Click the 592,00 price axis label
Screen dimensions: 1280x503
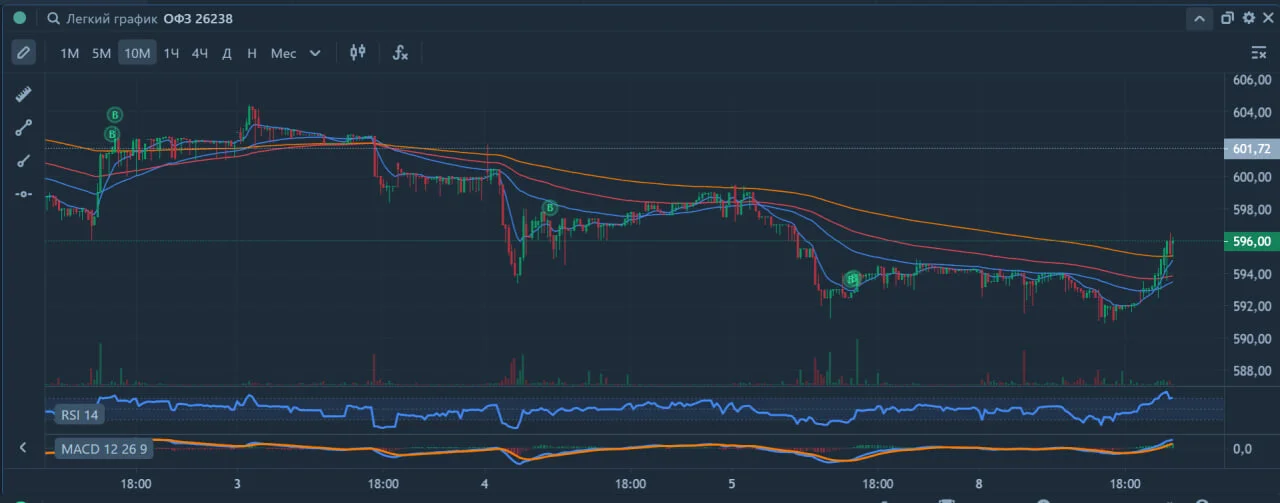tap(1250, 306)
